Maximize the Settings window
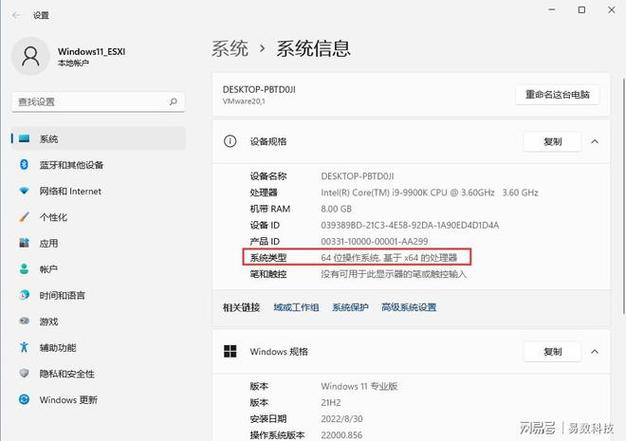Screen dimensions: 626x441 [x=582, y=10]
